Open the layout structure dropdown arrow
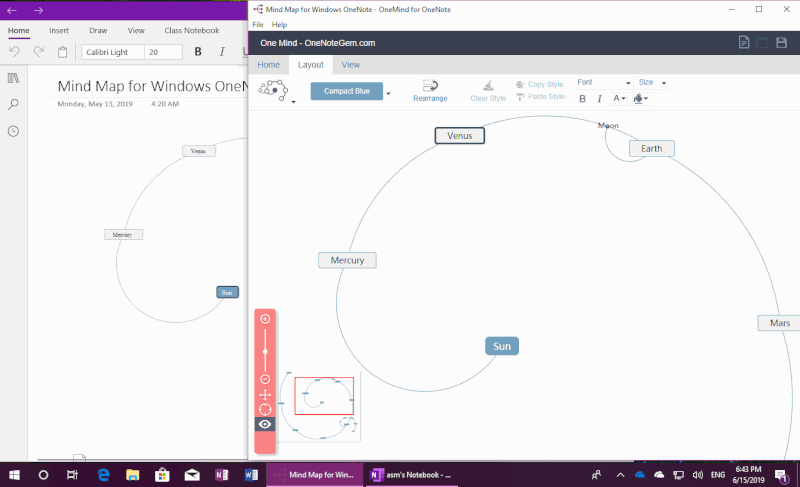The height and width of the screenshot is (487, 800). 293,102
